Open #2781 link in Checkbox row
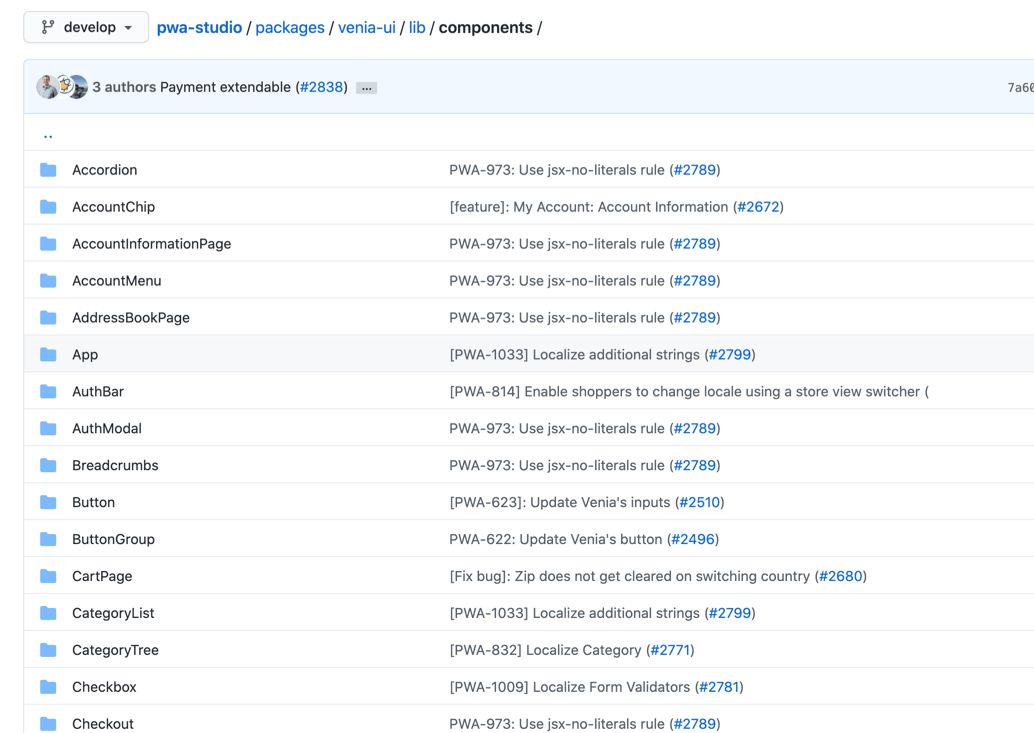The image size is (1034, 733). click(719, 687)
